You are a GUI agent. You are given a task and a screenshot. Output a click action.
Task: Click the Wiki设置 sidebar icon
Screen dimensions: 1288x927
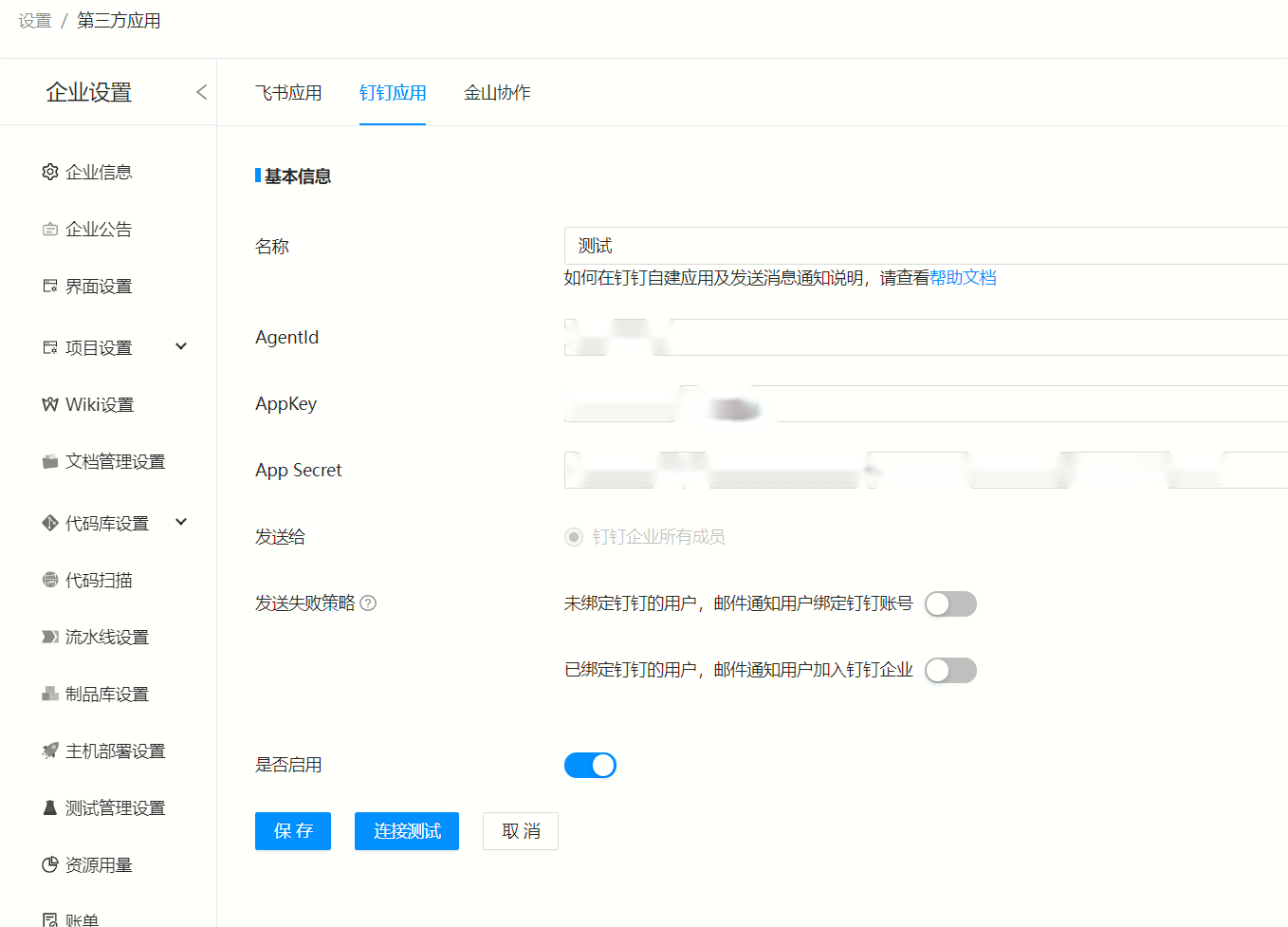(49, 403)
